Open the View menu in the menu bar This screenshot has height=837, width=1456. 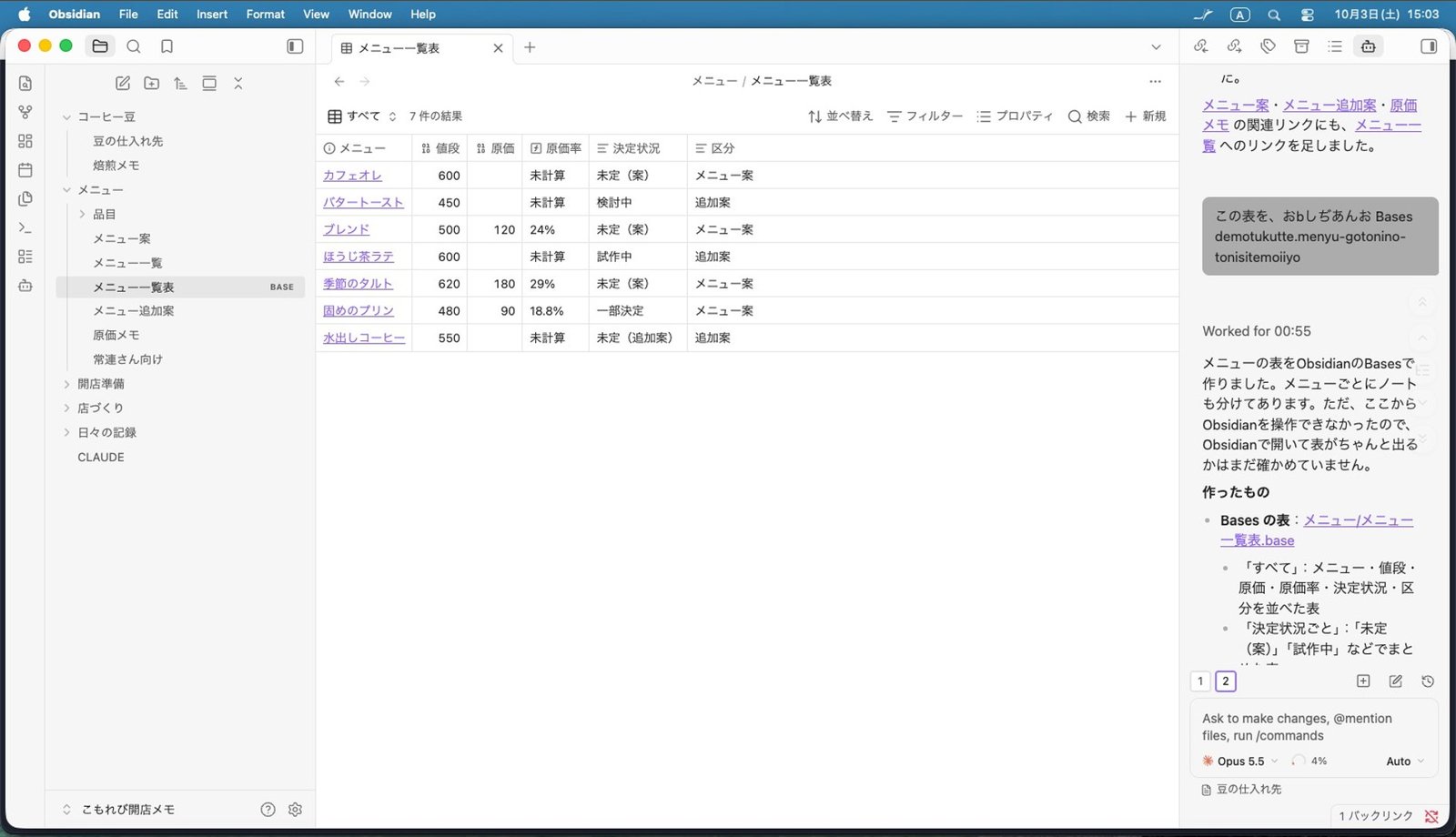pos(316,14)
